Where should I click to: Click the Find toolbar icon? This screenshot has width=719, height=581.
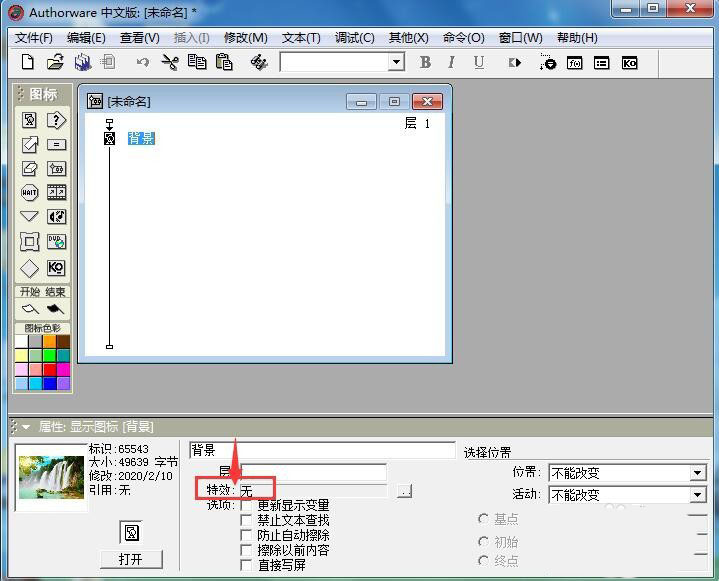tap(259, 62)
